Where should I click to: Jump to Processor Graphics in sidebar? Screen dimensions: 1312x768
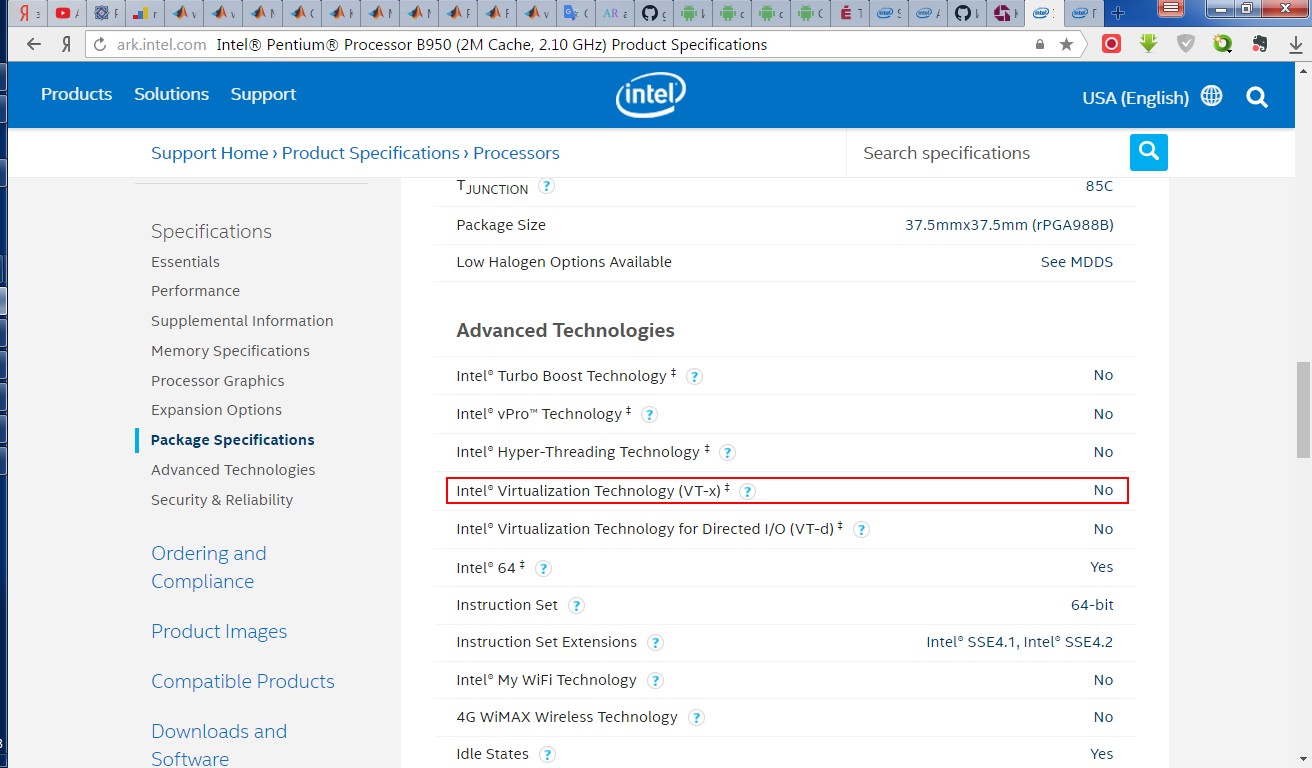[217, 381]
